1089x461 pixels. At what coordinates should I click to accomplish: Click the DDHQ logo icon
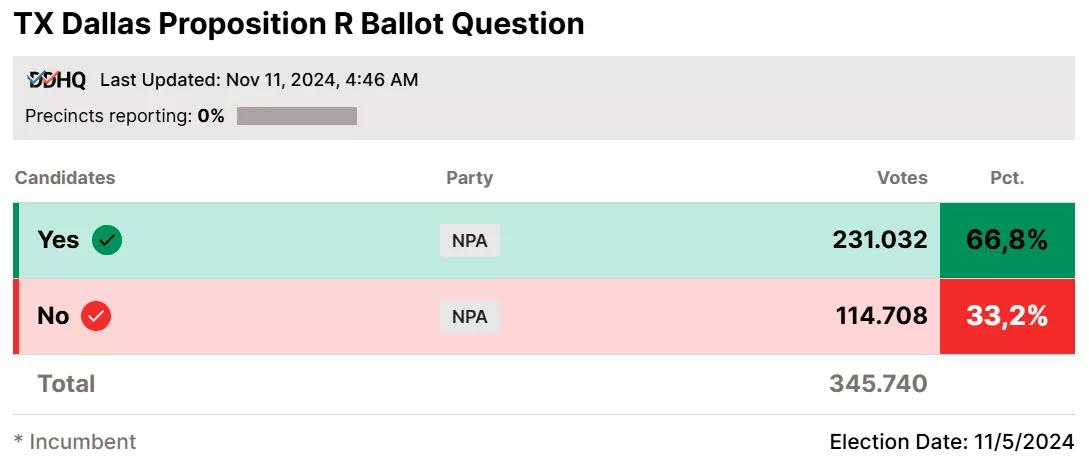[x=56, y=80]
